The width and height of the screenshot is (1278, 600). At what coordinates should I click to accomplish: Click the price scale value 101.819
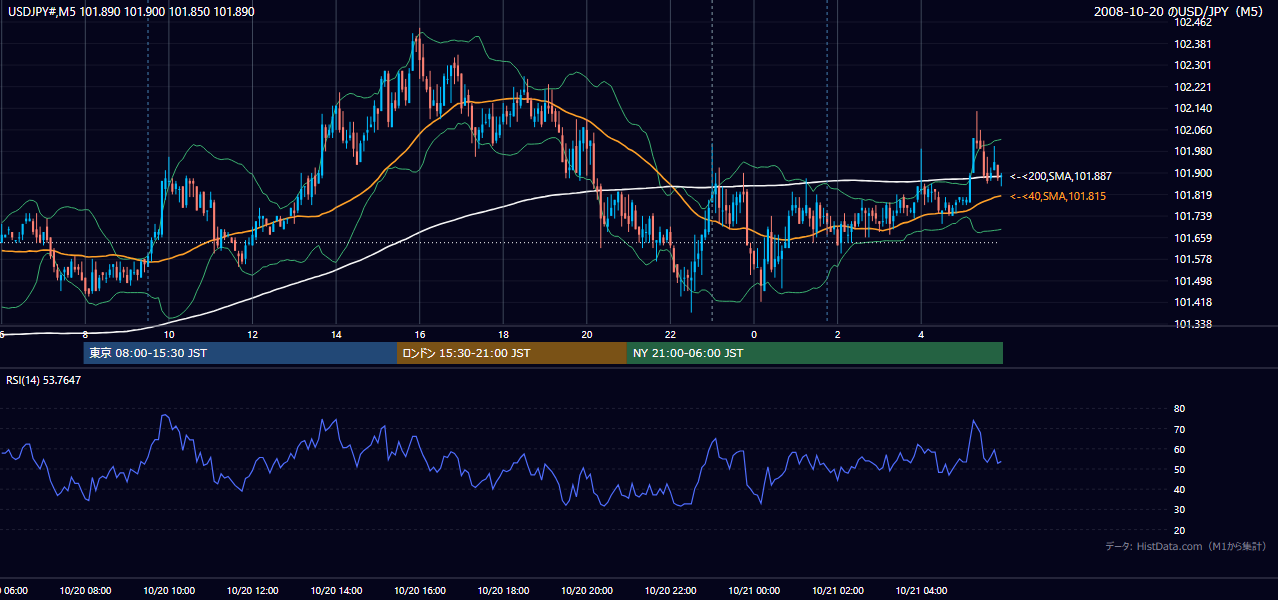click(1193, 195)
